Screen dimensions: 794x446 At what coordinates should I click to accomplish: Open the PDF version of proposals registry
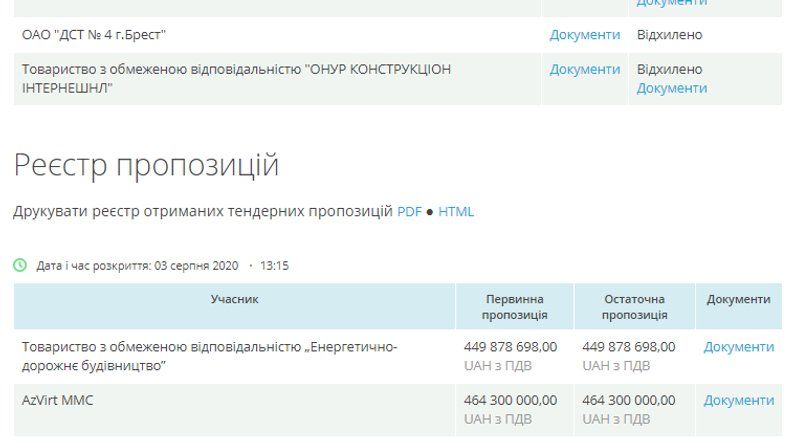(x=409, y=212)
